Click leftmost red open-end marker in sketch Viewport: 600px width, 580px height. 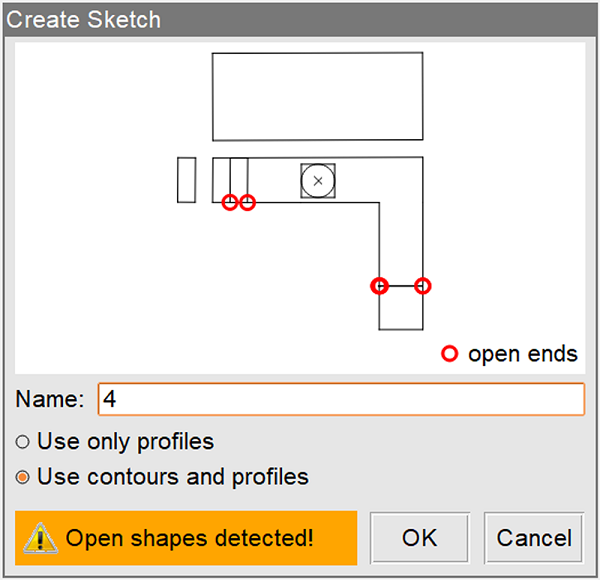coord(230,202)
